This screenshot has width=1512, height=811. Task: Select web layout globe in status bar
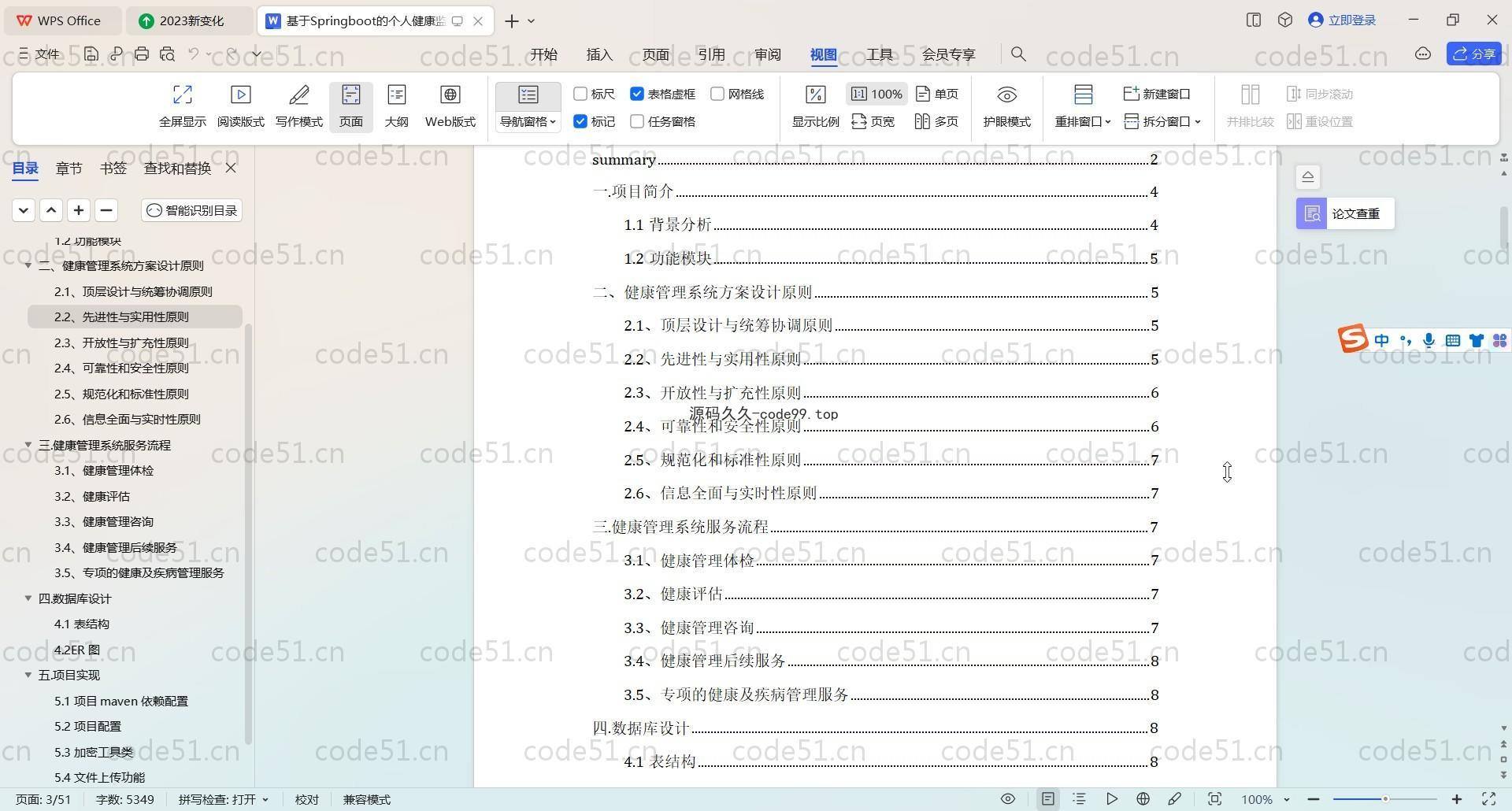pos(1143,799)
